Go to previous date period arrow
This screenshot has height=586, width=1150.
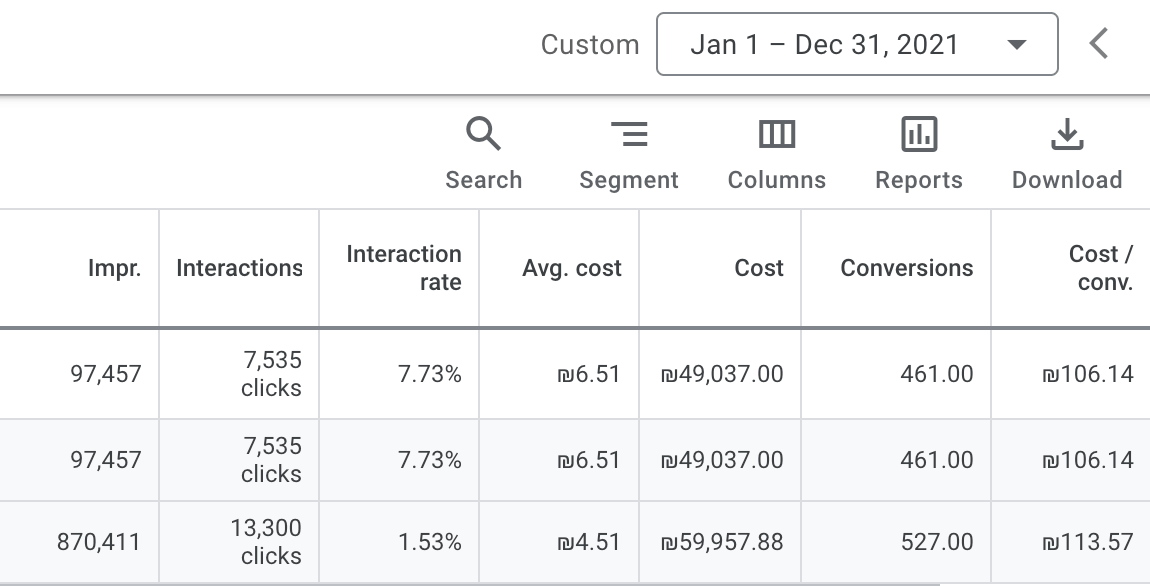pos(1099,44)
